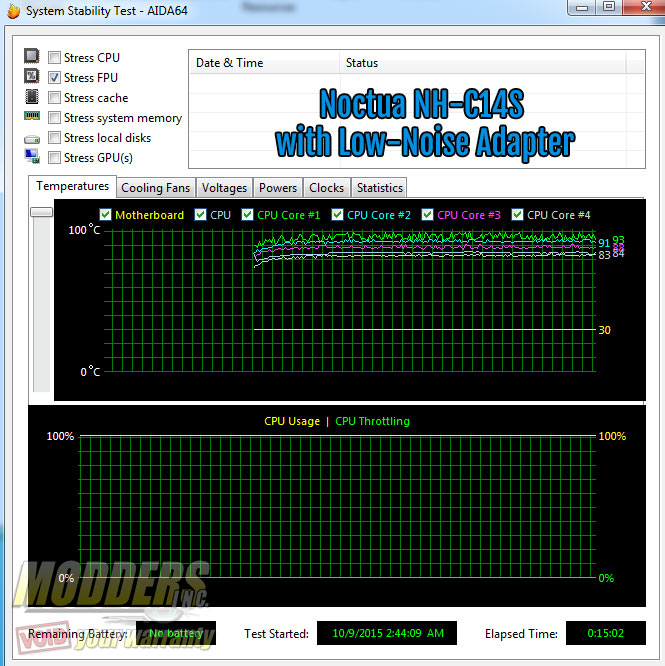This screenshot has height=666, width=665.
Task: Click the CPU Usage legend label
Action: point(292,421)
